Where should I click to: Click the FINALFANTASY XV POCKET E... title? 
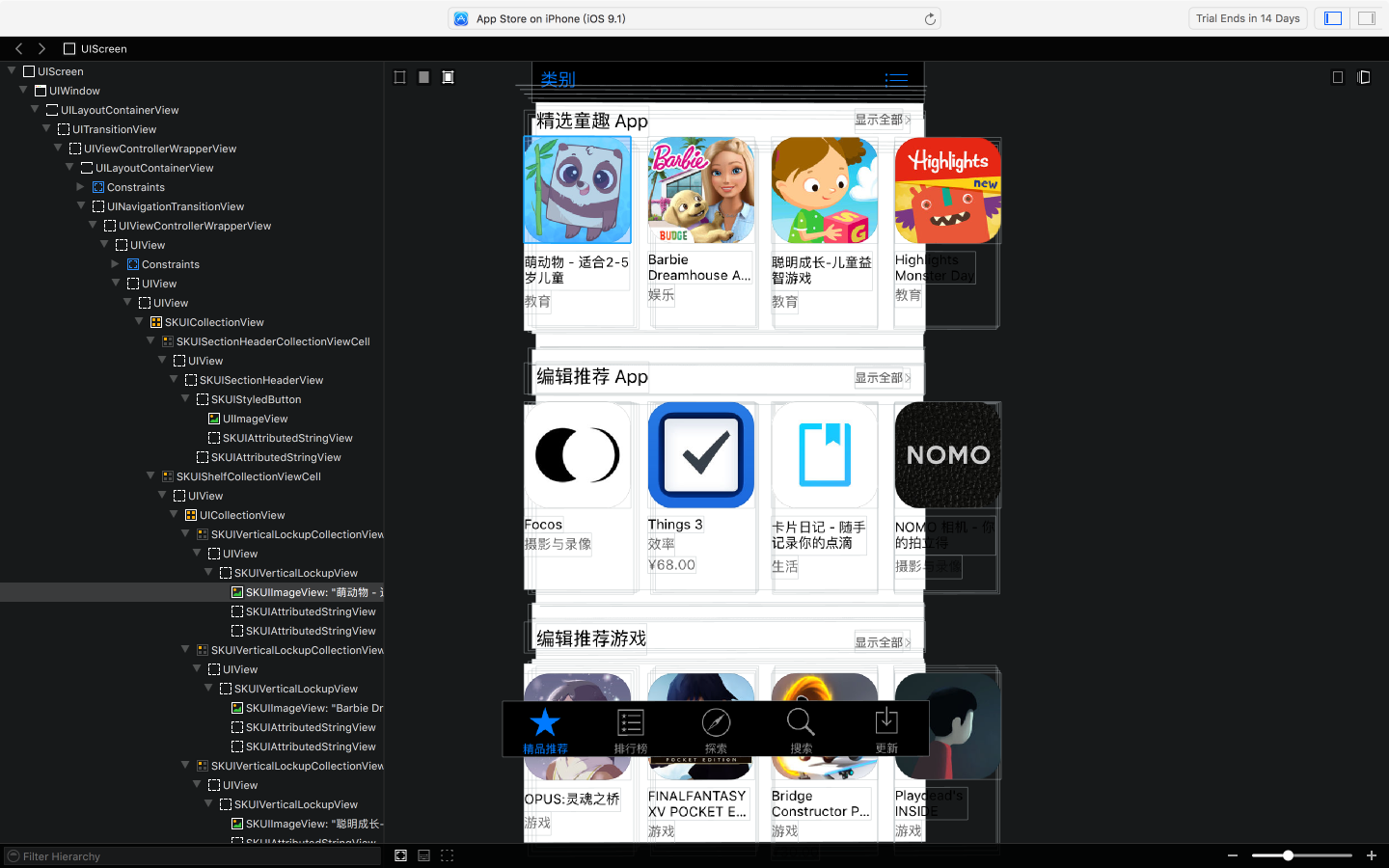tap(697, 803)
